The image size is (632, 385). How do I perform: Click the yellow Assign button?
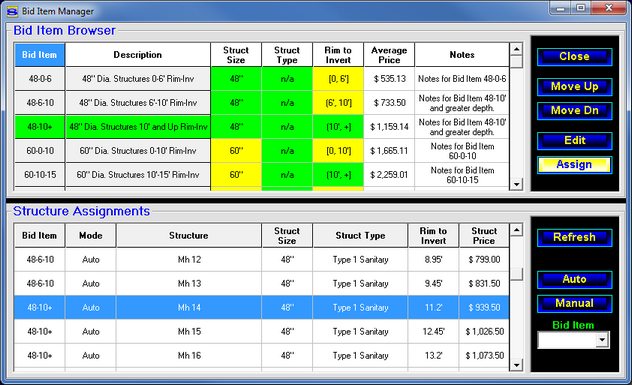tap(574, 165)
